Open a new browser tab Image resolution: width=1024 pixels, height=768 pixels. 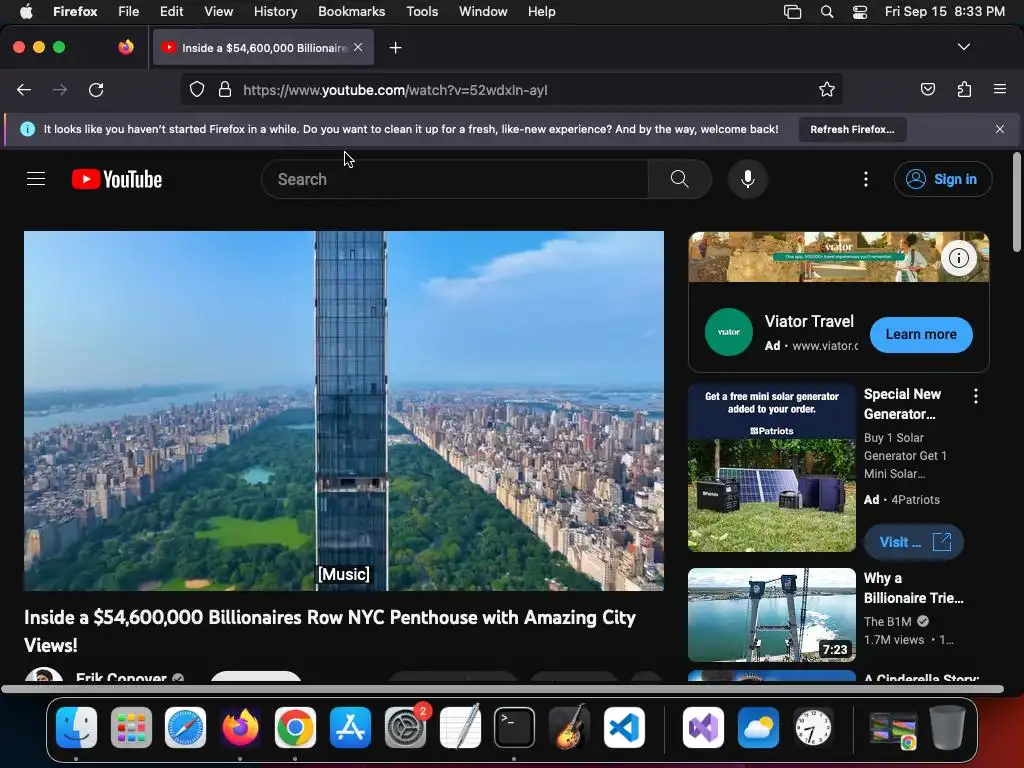tap(395, 48)
